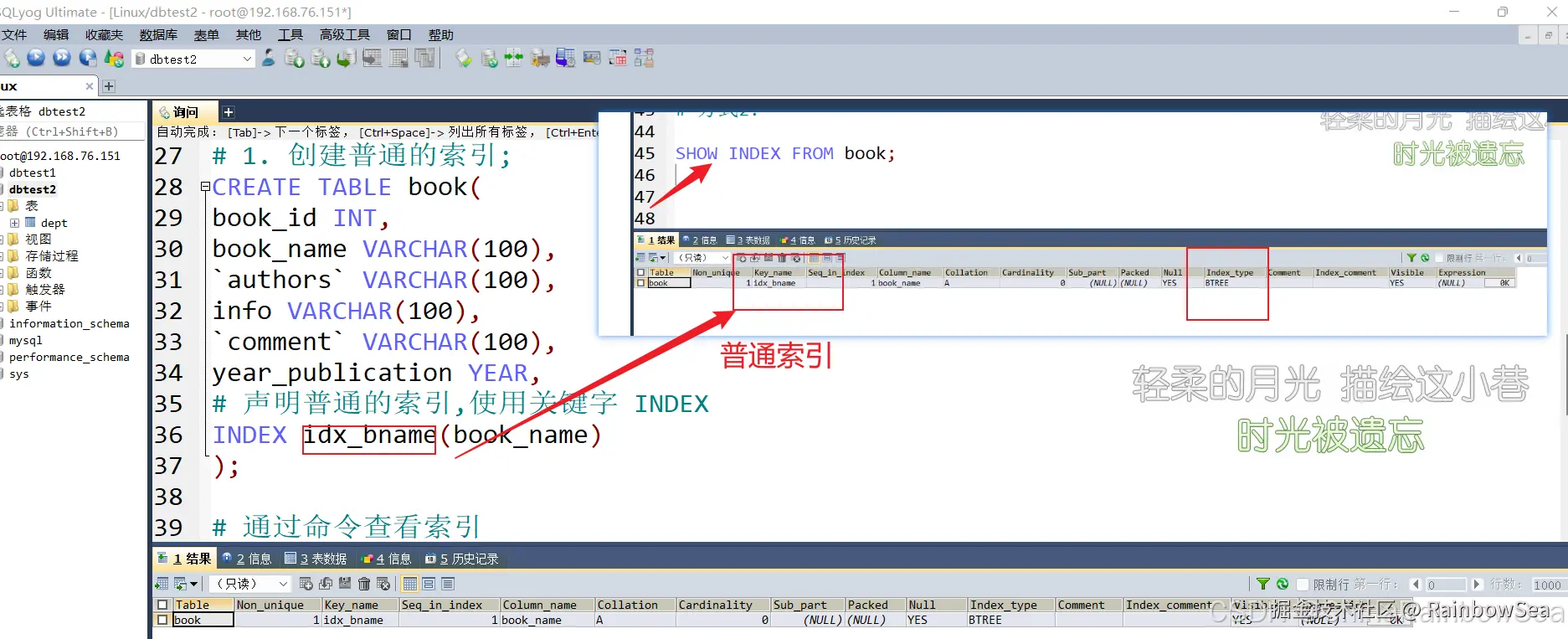The width and height of the screenshot is (1568, 639).
Task: Check the checkbox for the book row
Action: 162,620
